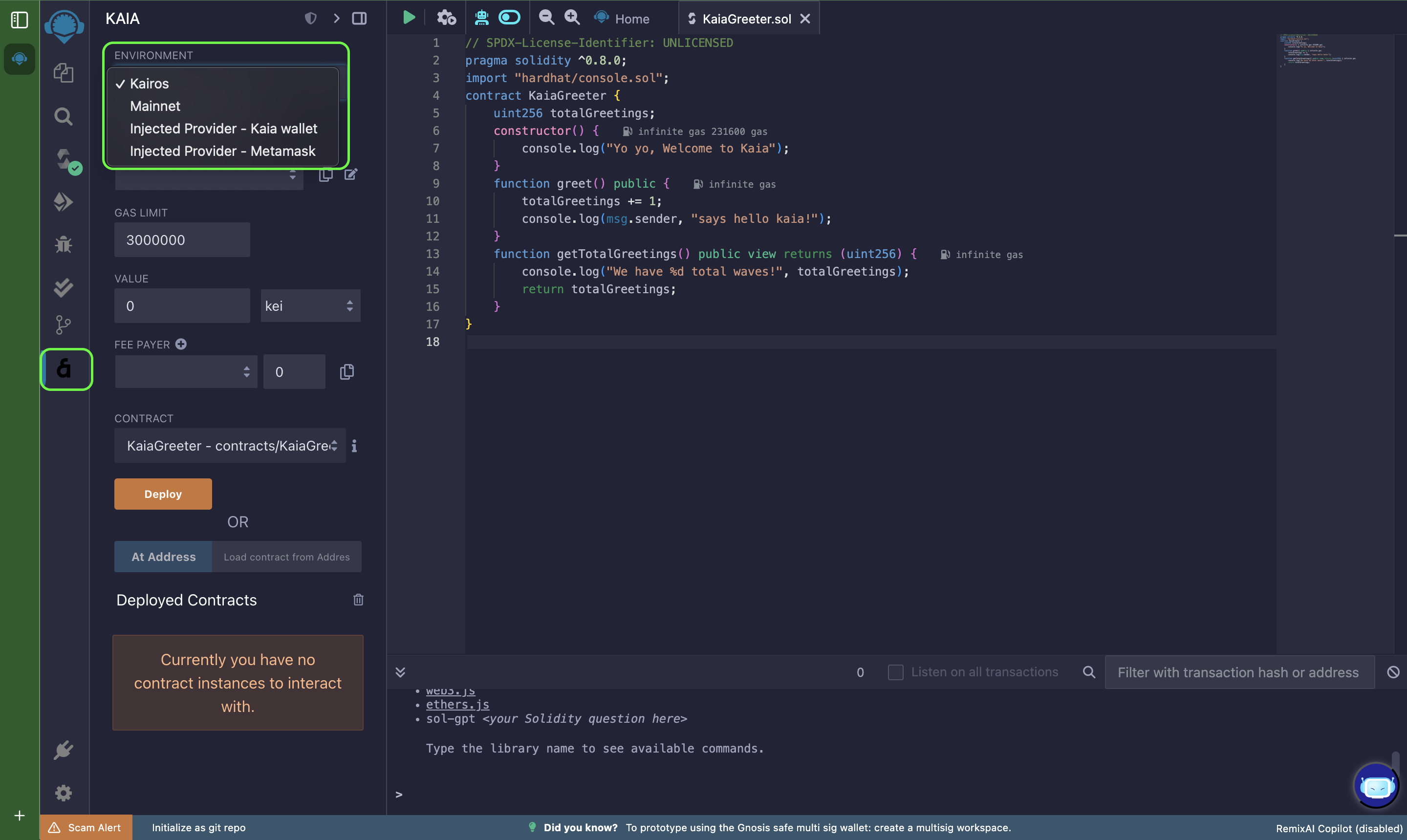Select Mainnet environment option

222,107
